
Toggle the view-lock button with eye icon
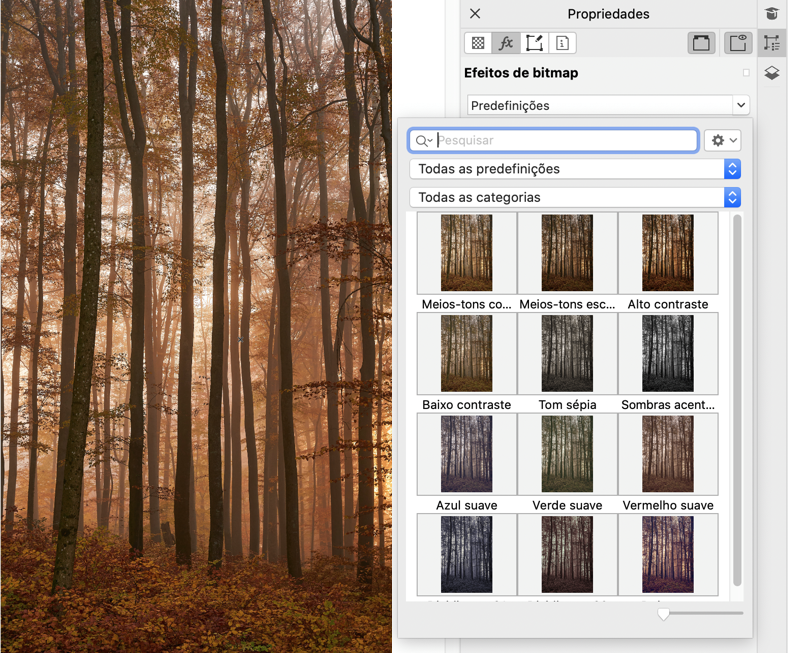pyautogui.click(x=738, y=43)
